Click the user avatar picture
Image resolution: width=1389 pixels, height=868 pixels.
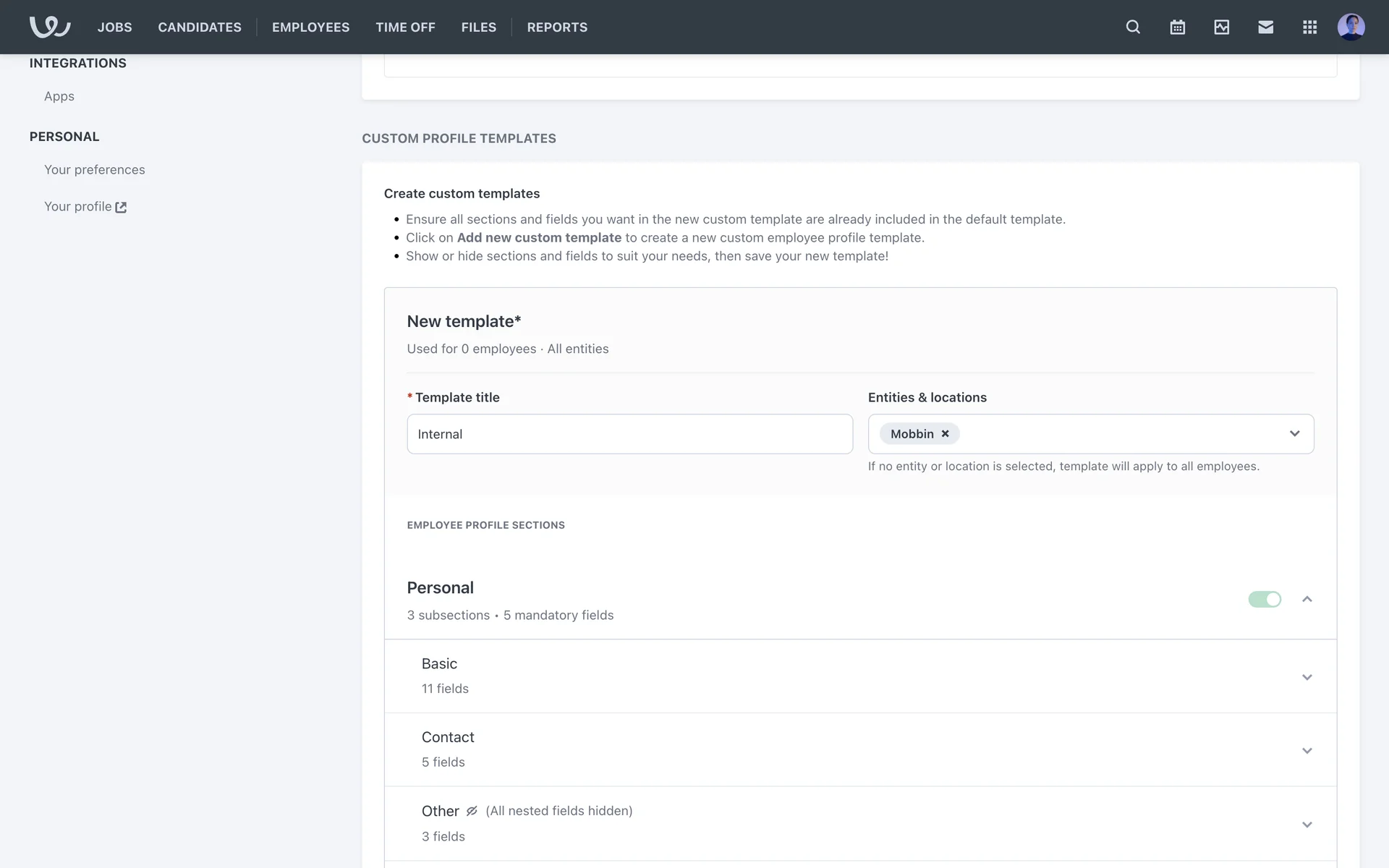pyautogui.click(x=1351, y=27)
